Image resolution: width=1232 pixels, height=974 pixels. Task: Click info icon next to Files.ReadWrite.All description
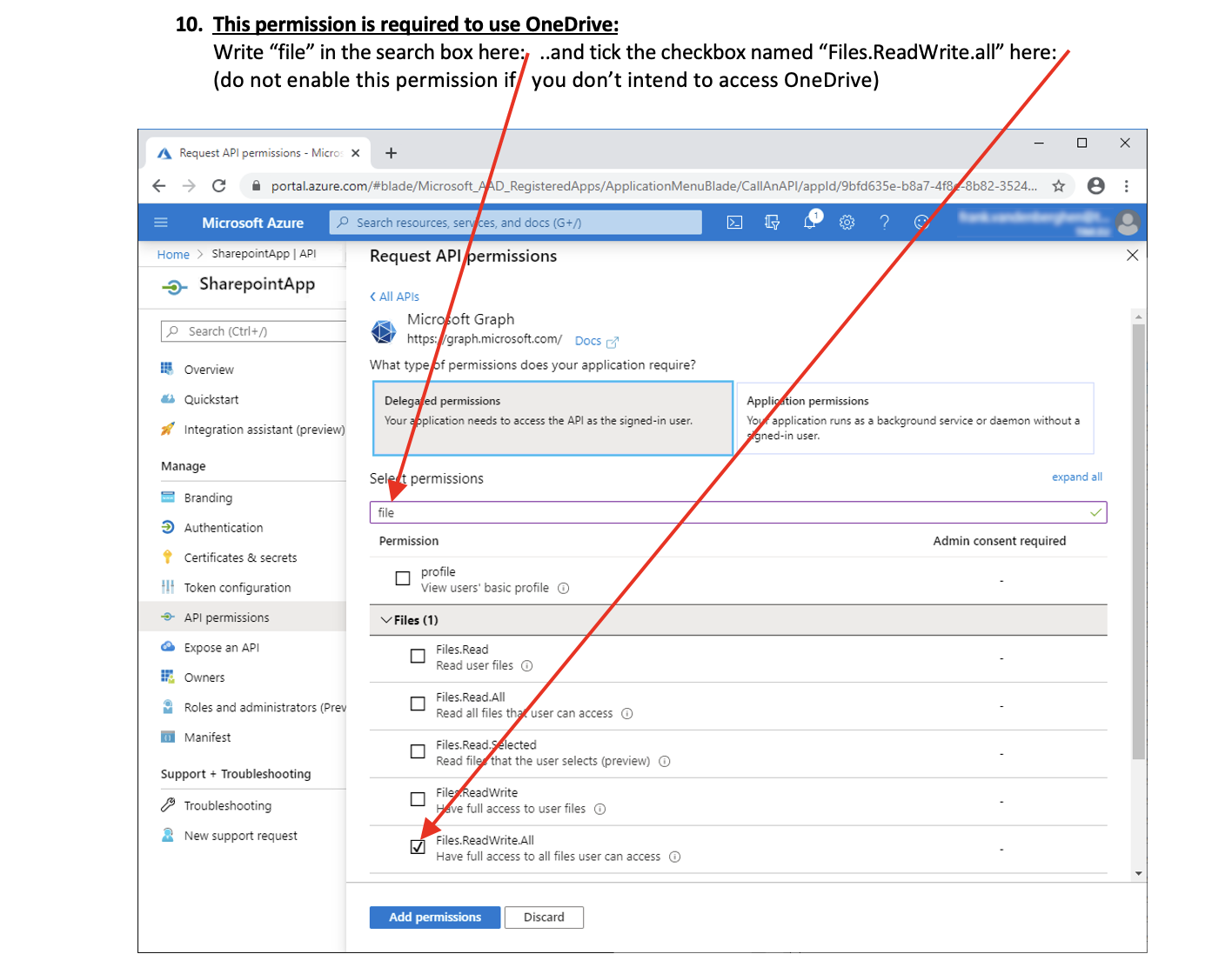[675, 857]
